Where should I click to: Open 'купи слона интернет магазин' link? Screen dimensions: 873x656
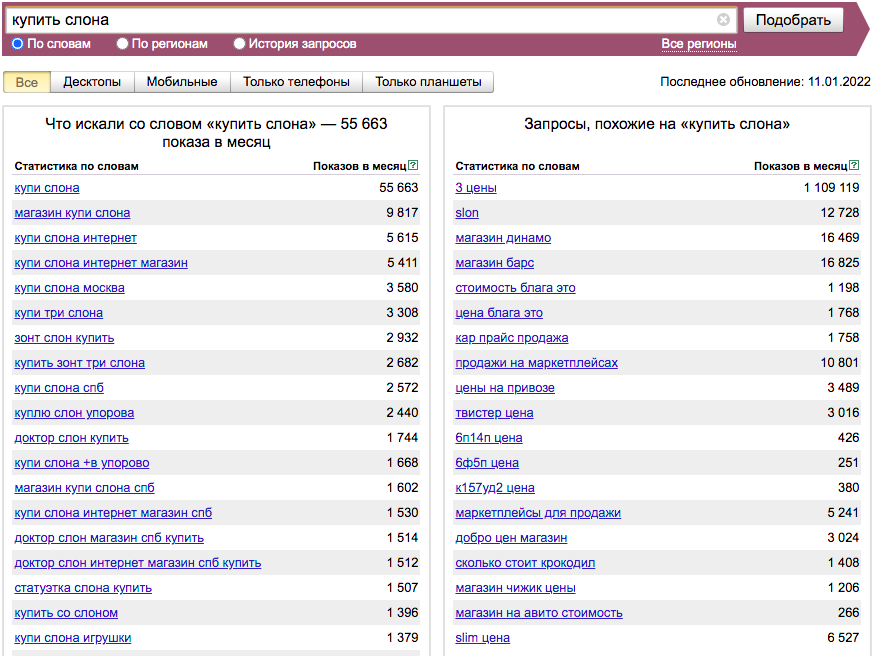pos(101,263)
